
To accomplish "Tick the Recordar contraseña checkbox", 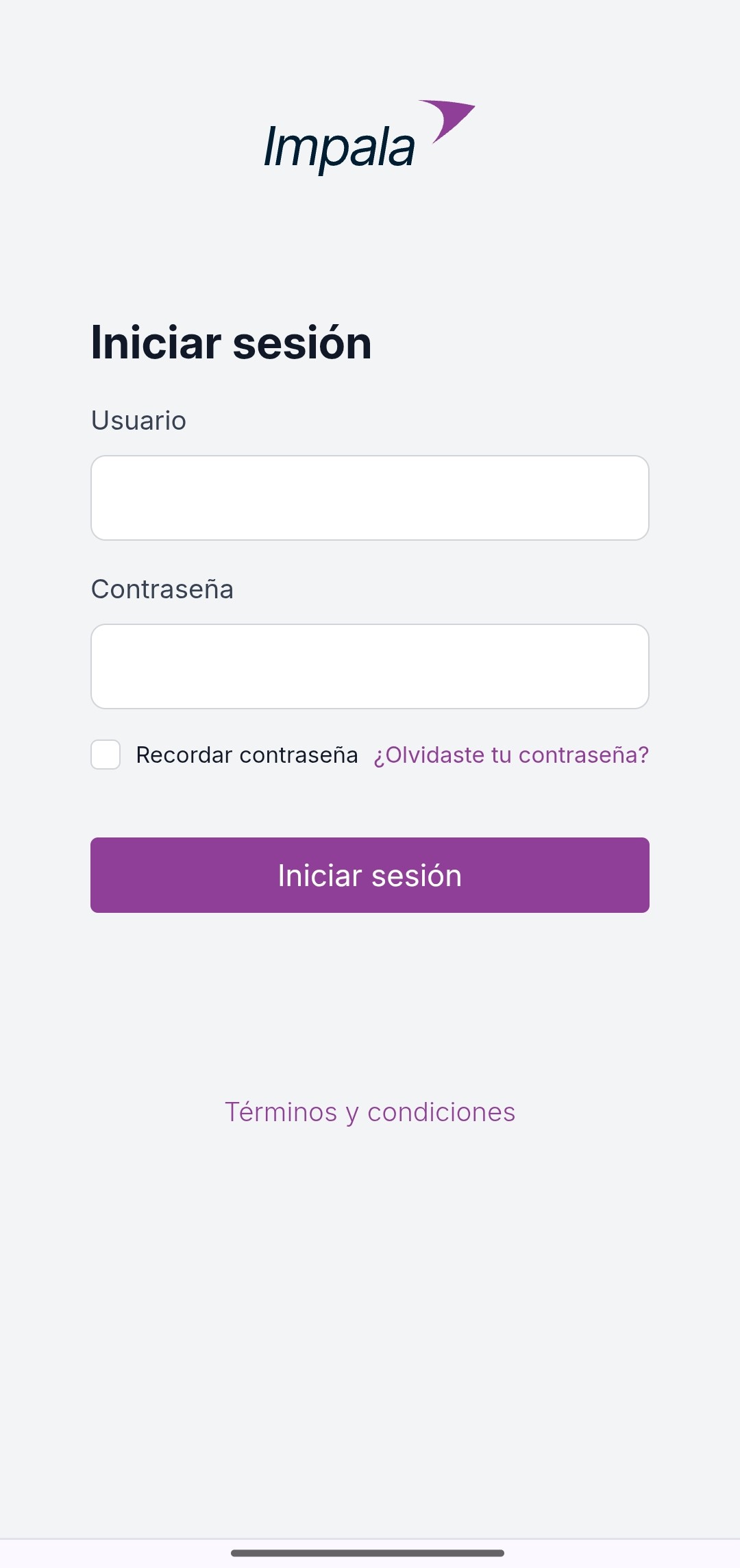I will 106,755.
